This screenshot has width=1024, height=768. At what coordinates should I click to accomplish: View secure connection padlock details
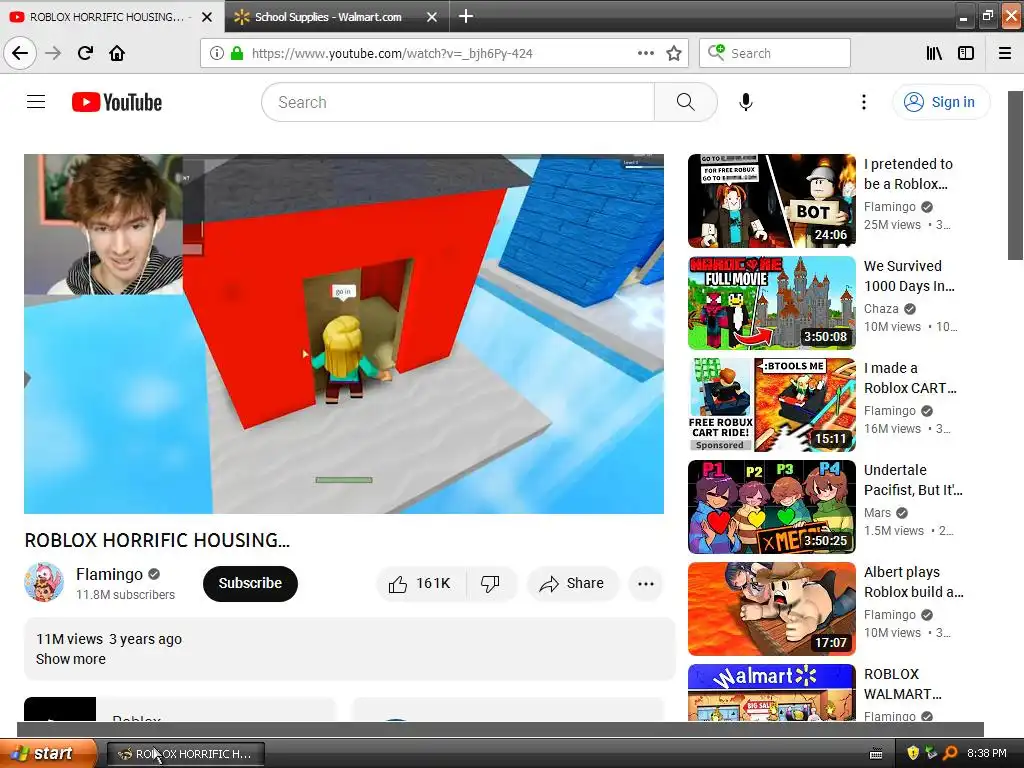point(236,53)
